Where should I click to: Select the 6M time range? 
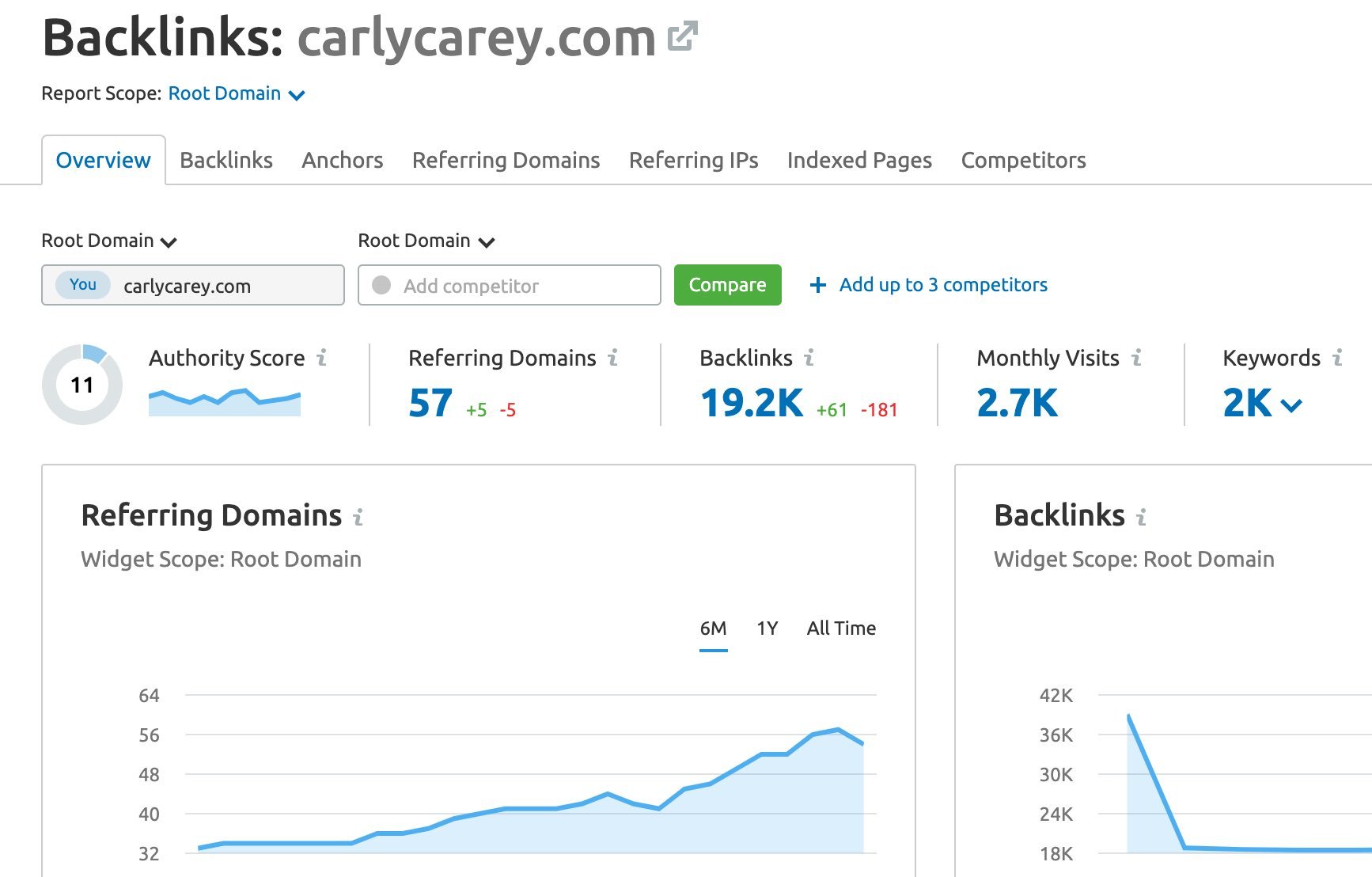pos(713,628)
